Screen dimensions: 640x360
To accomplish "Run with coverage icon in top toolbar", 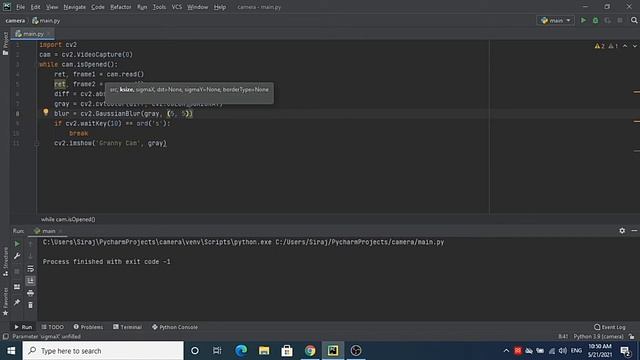I will (x=608, y=20).
